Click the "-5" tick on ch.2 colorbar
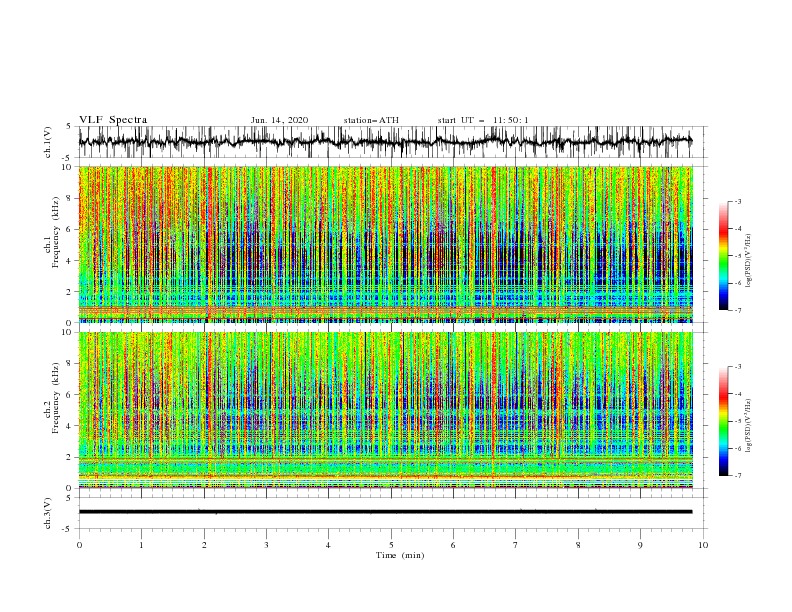 [738, 421]
